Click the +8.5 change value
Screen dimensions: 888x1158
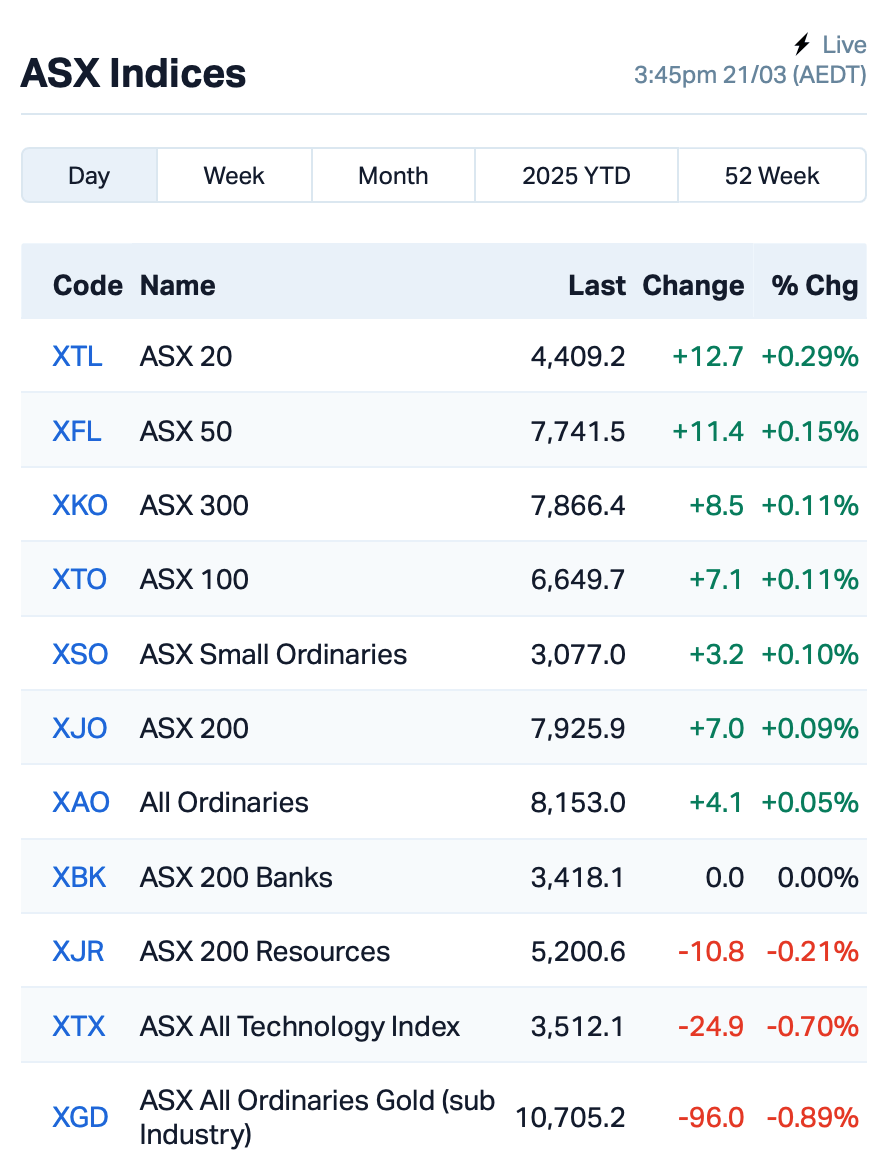coord(716,506)
